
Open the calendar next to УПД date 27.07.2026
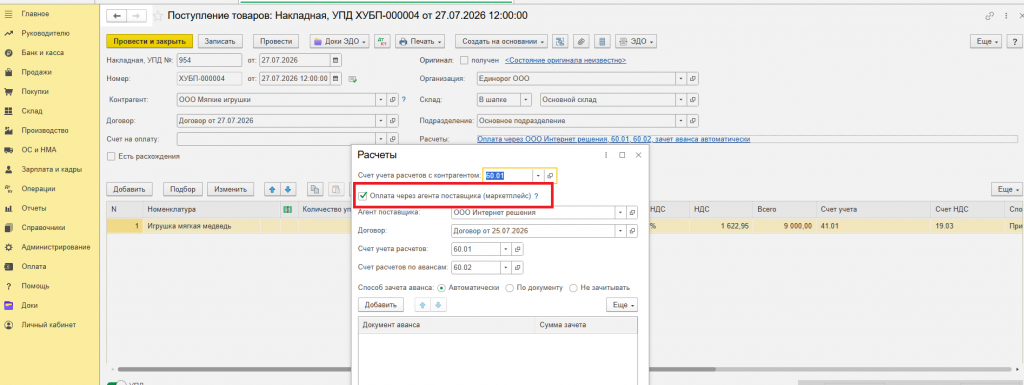pos(336,61)
